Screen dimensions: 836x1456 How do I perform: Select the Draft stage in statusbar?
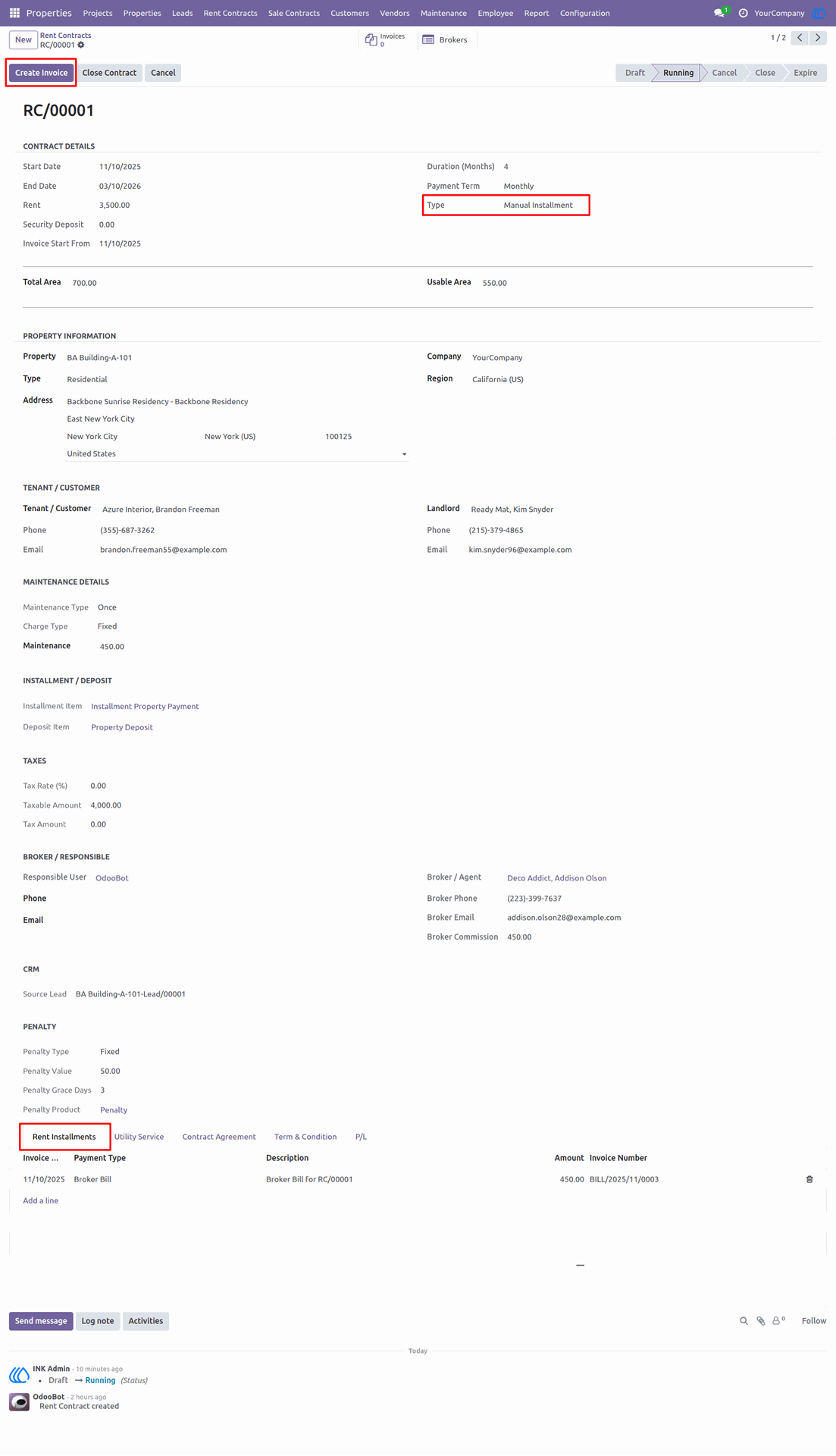[635, 73]
